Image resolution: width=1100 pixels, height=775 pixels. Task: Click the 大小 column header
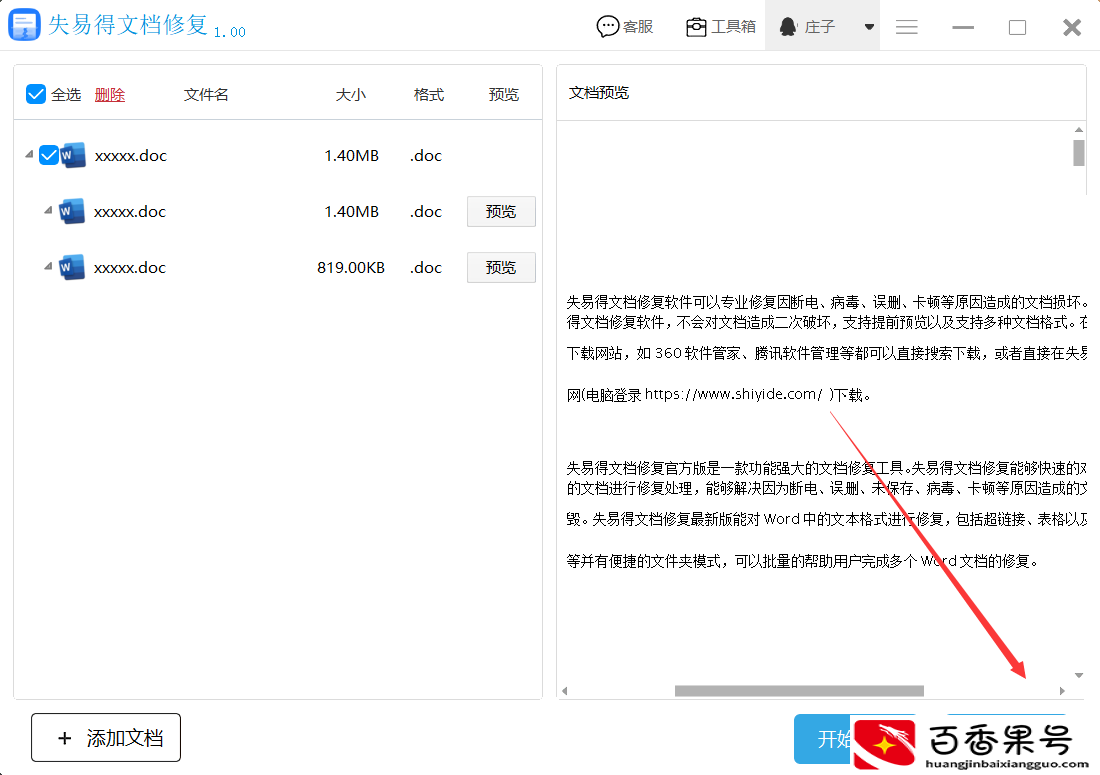pyautogui.click(x=351, y=95)
